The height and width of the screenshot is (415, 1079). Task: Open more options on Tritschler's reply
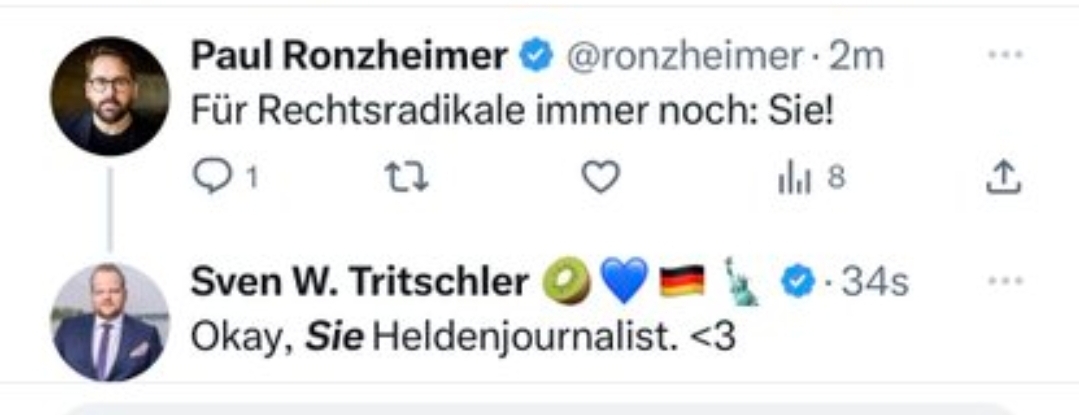tap(1004, 282)
